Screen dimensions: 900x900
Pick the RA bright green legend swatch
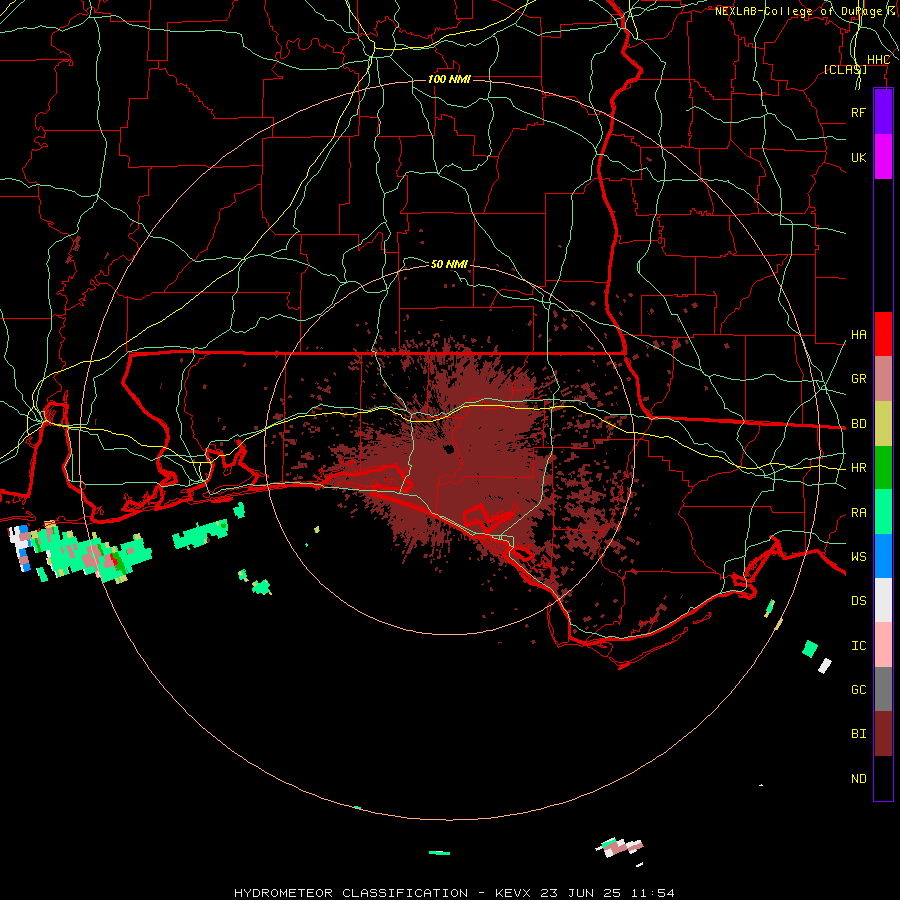883,512
